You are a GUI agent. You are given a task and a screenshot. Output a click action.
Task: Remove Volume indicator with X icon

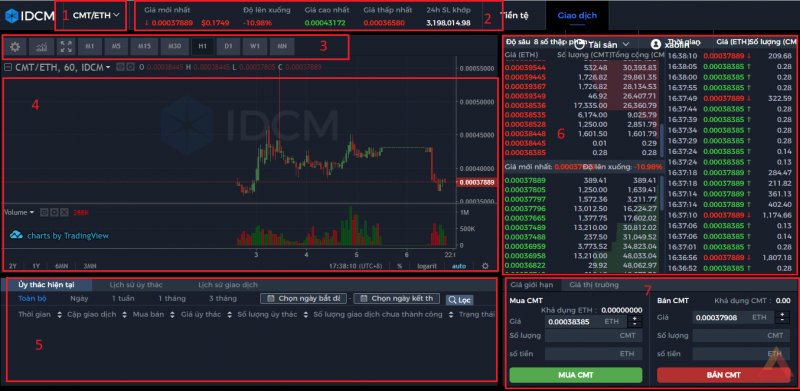[x=64, y=212]
